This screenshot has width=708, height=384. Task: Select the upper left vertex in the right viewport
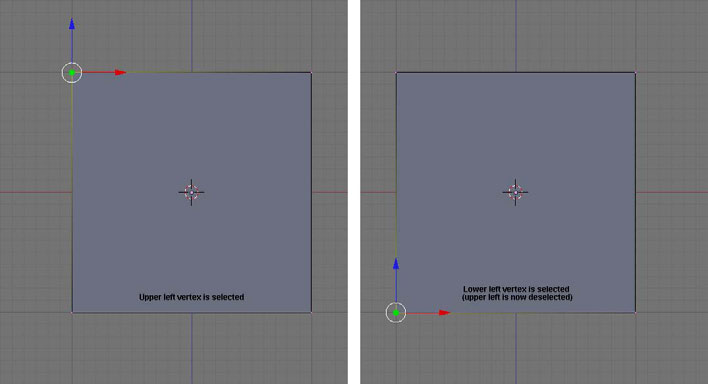(x=396, y=72)
